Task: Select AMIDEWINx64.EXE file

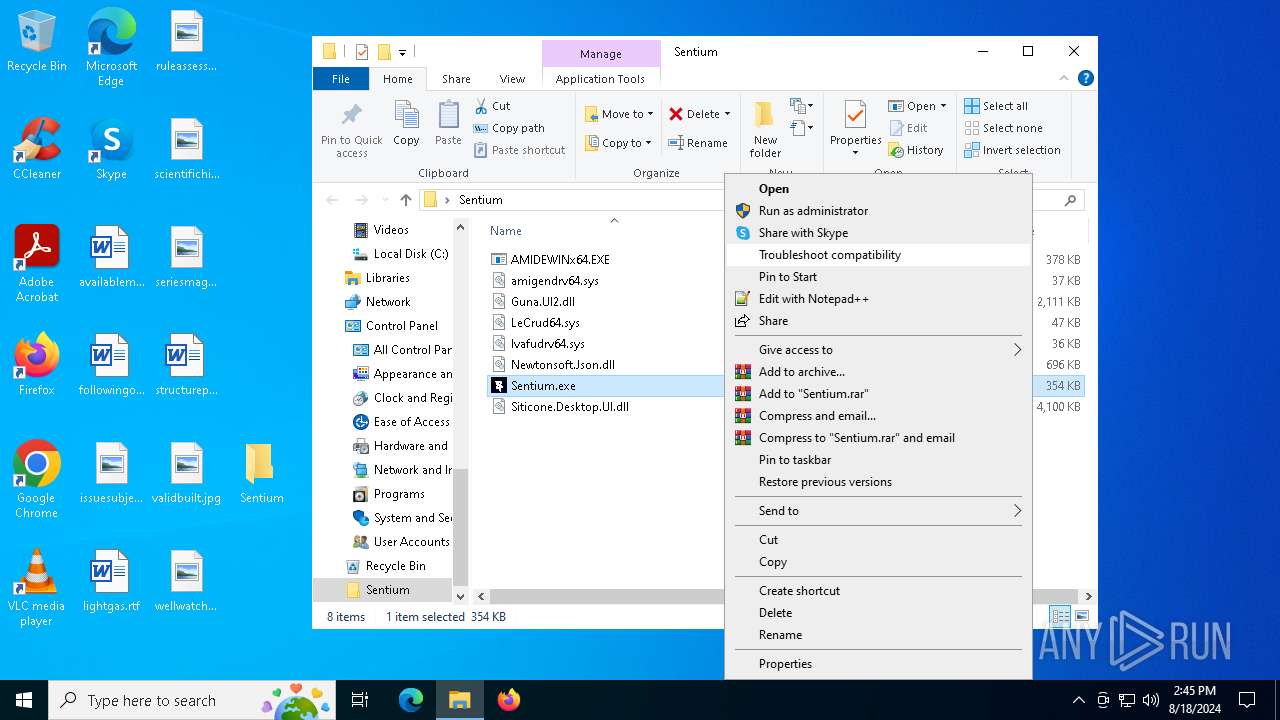Action: (x=560, y=259)
